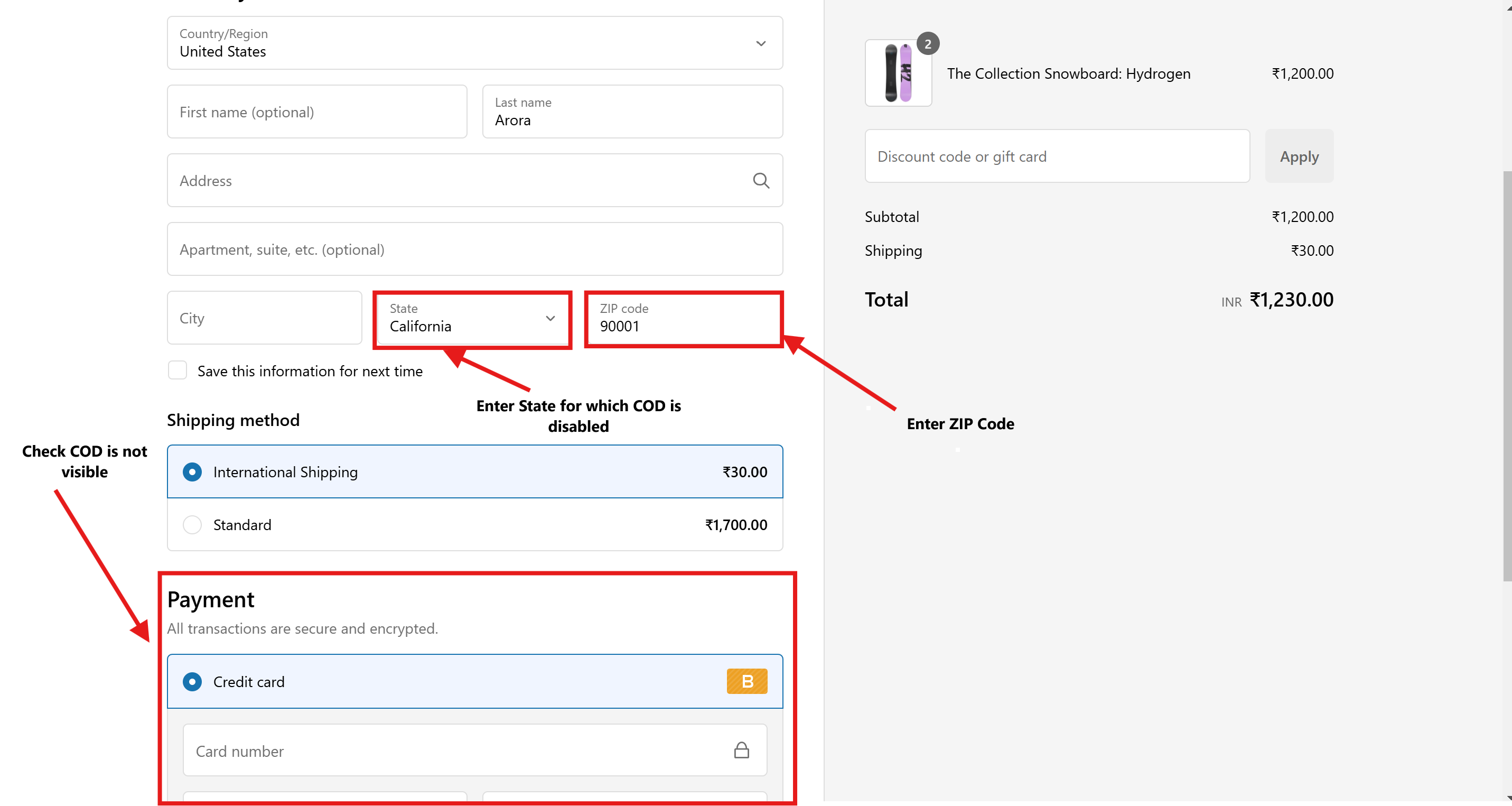Focus the Discount code or gift card field
The image size is (1512, 806).
pos(1057,156)
